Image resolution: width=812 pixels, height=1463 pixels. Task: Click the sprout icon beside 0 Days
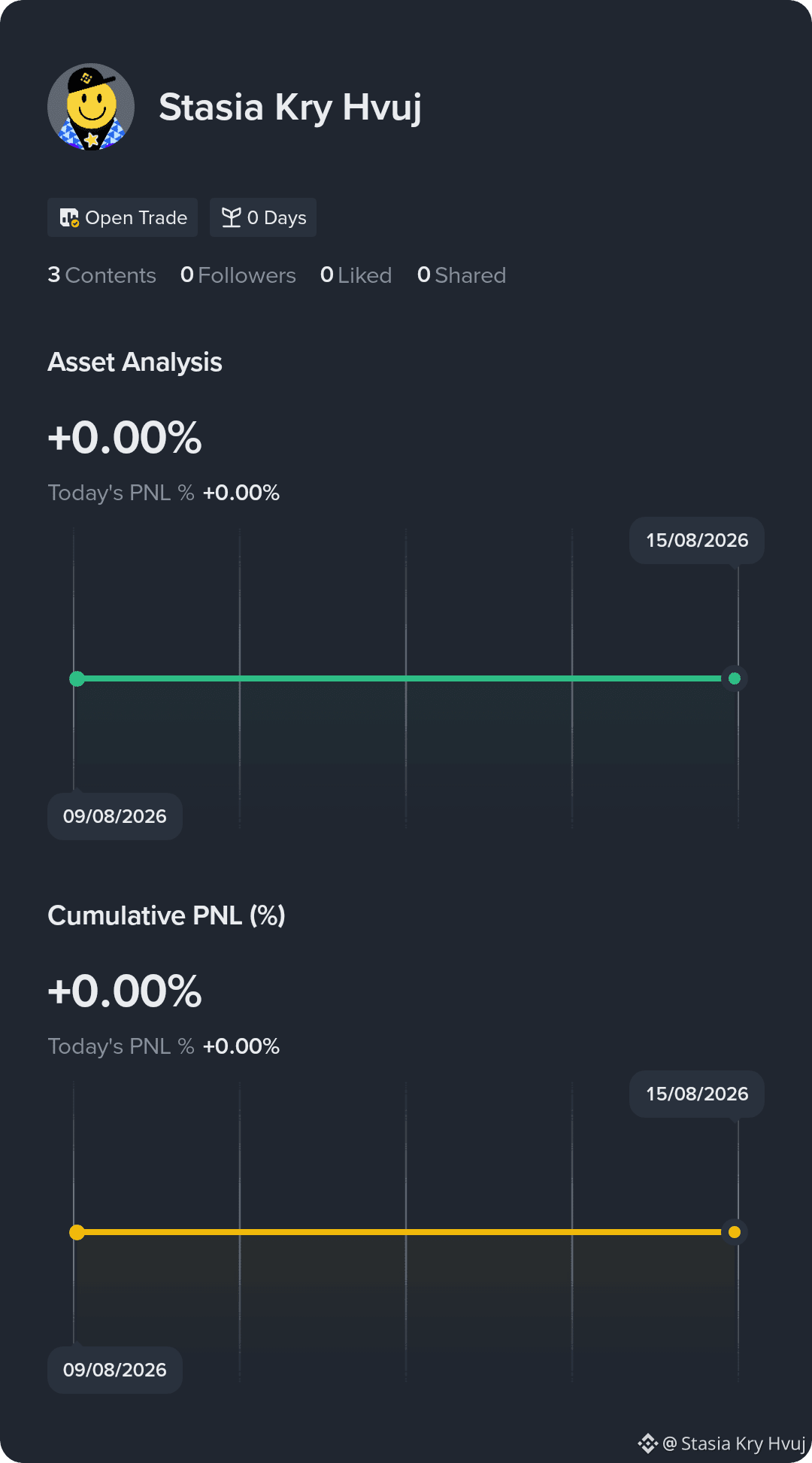(x=232, y=217)
